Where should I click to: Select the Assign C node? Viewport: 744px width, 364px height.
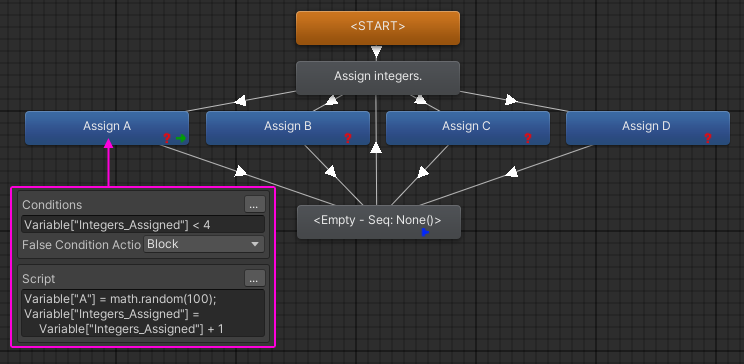[x=468, y=128]
